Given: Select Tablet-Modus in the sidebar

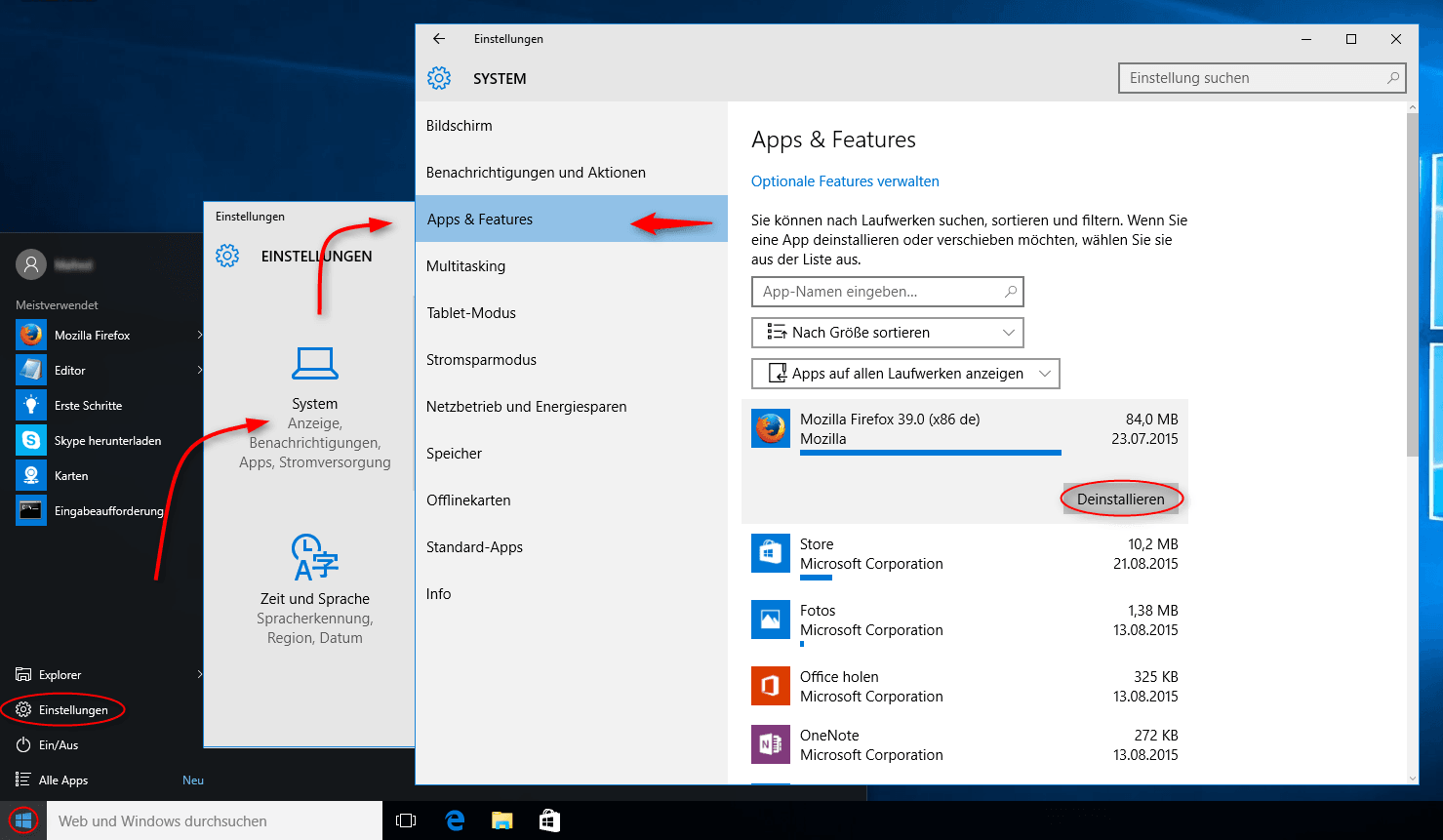Looking at the screenshot, I should [572, 313].
